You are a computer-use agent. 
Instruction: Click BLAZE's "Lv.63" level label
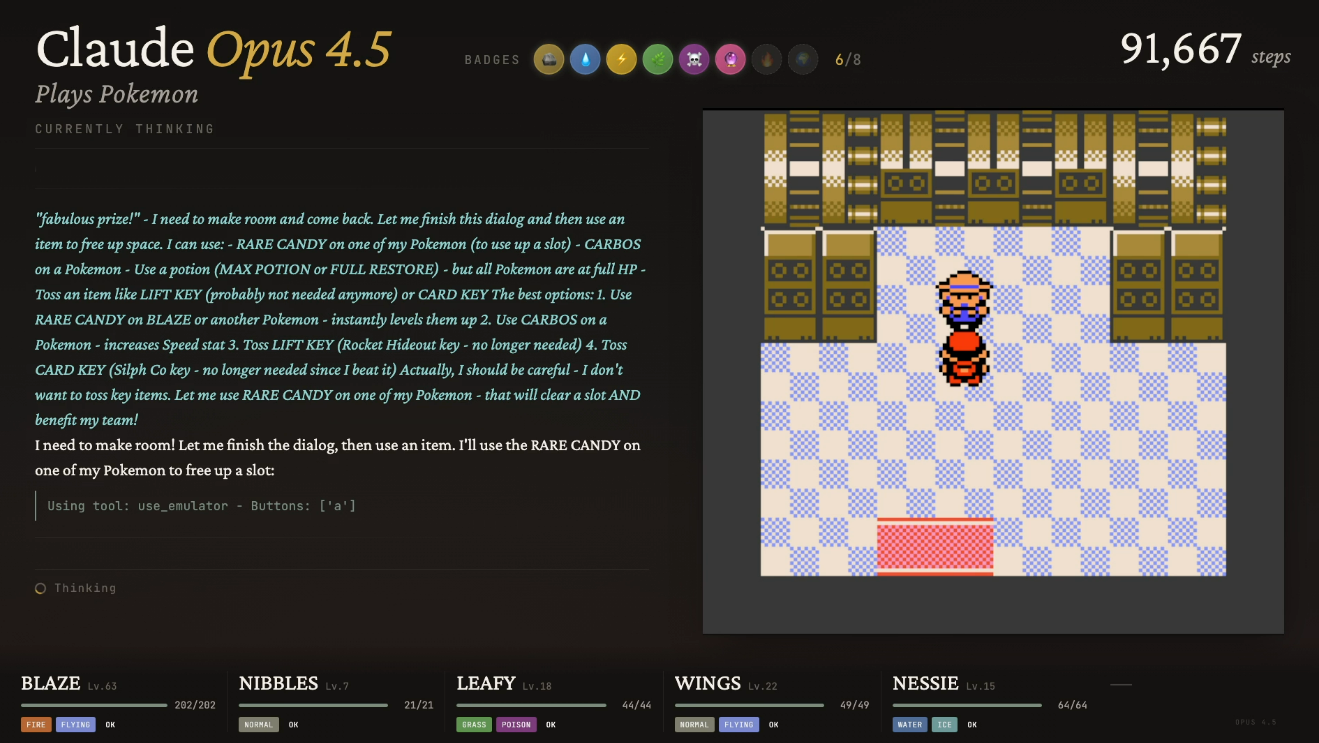(x=102, y=687)
